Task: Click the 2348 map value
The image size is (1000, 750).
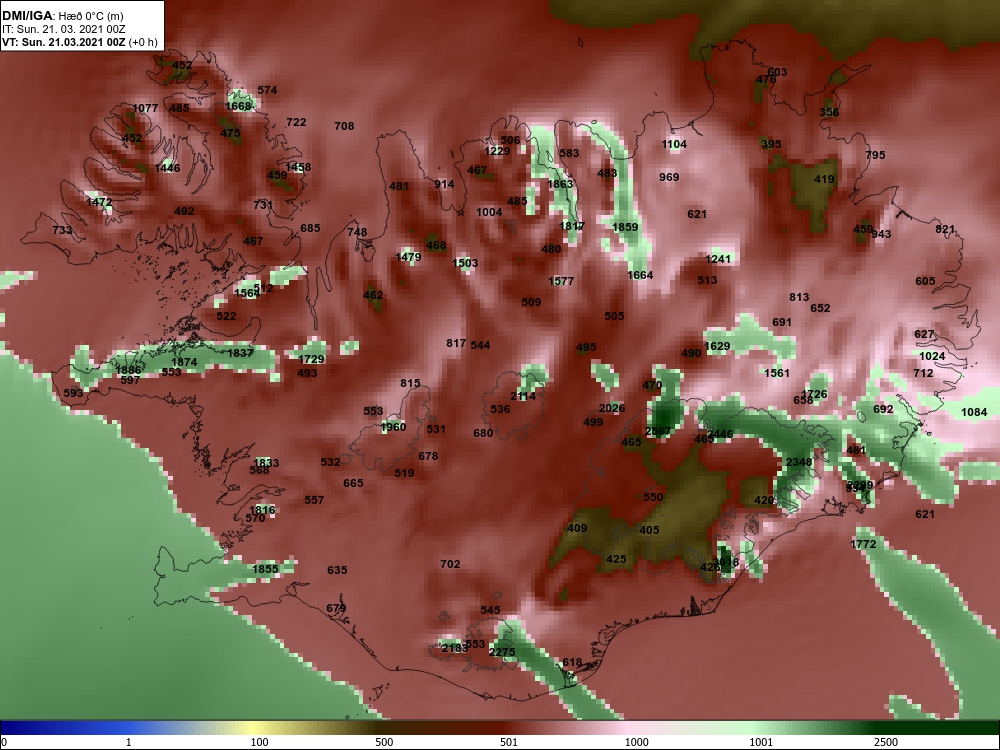Action: [799, 463]
